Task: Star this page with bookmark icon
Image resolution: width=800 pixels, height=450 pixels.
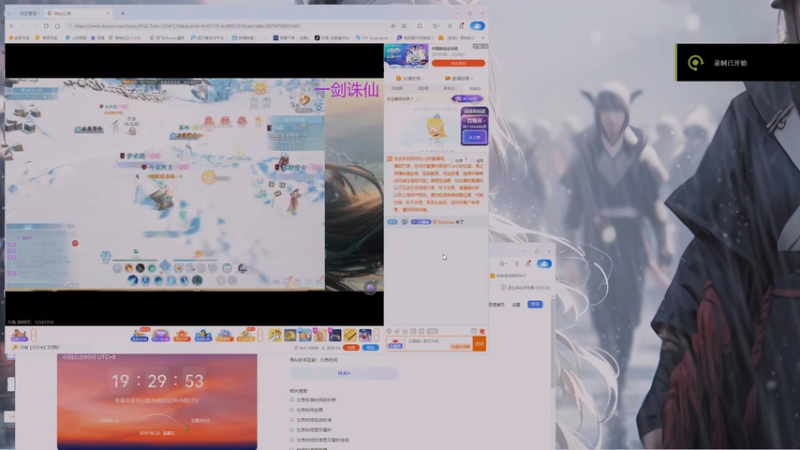Action: point(404,26)
